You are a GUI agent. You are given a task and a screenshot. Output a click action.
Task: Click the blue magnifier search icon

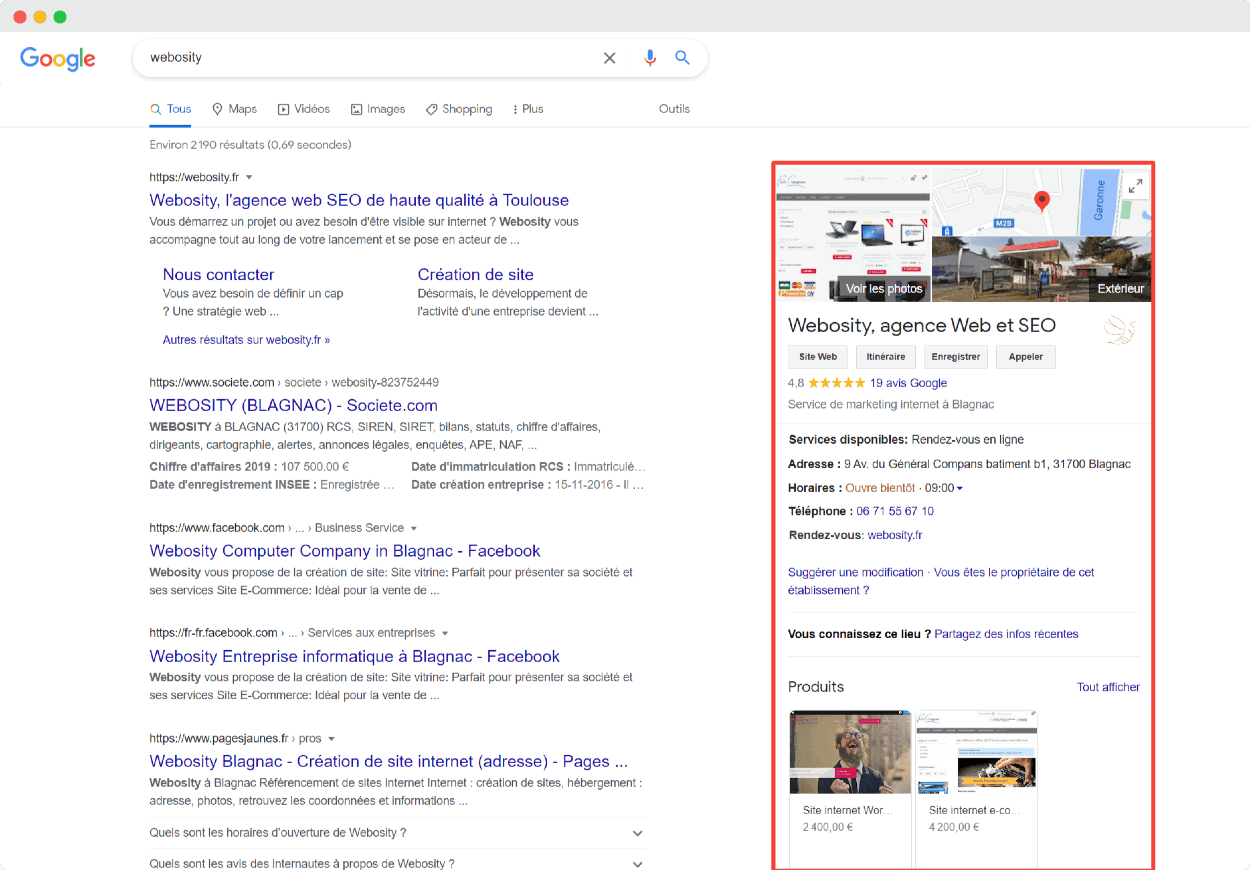pyautogui.click(x=682, y=58)
